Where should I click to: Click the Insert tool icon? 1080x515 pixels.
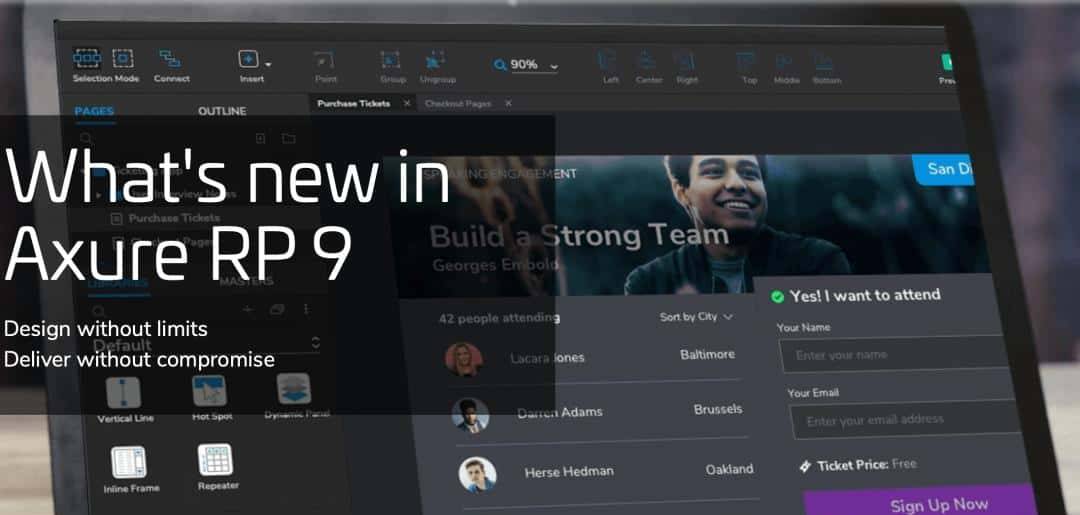(249, 60)
